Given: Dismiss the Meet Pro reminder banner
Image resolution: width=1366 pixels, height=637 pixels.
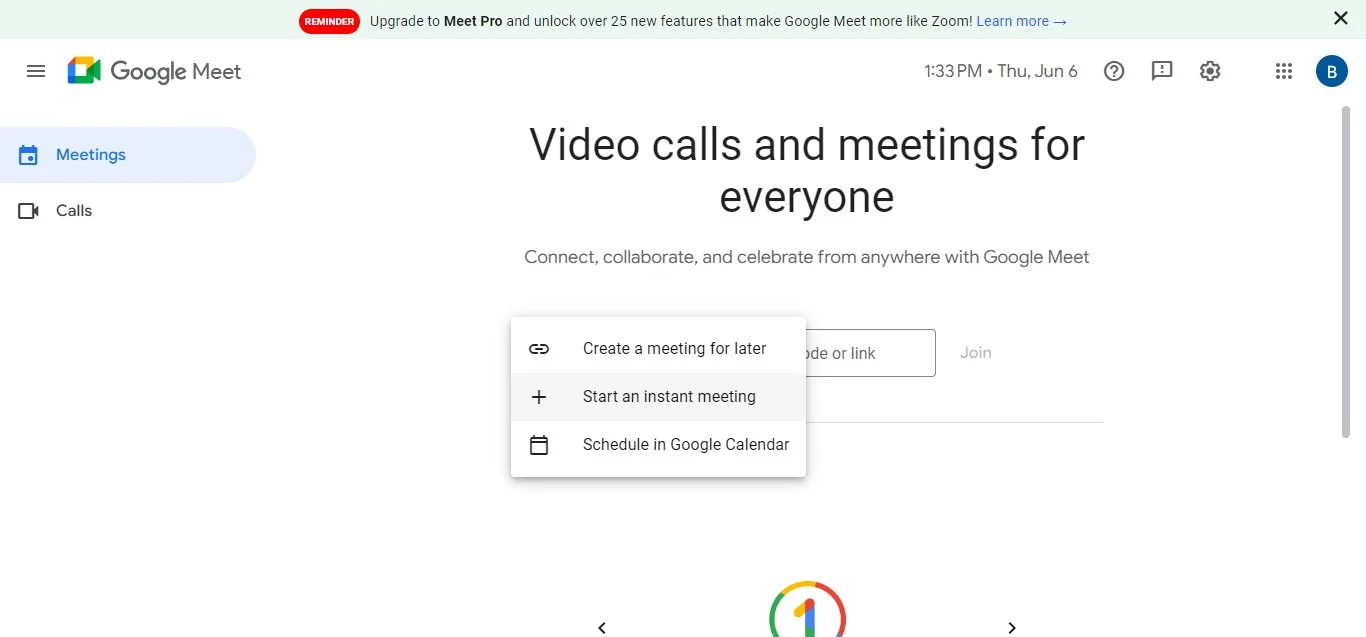Looking at the screenshot, I should pyautogui.click(x=1341, y=18).
